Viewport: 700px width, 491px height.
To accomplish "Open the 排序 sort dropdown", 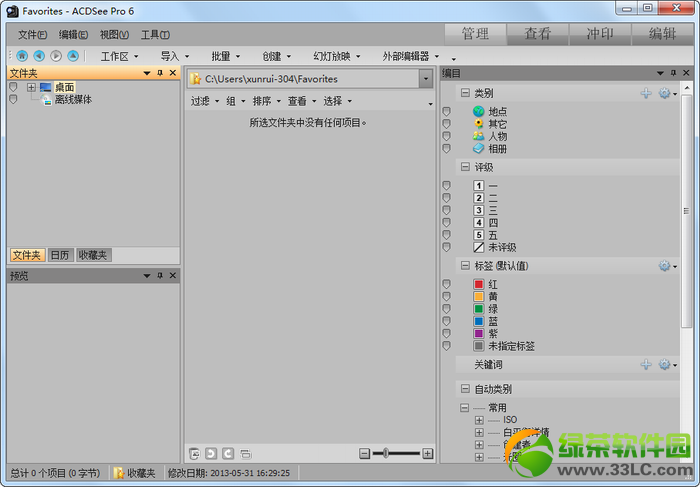I will pyautogui.click(x=267, y=101).
